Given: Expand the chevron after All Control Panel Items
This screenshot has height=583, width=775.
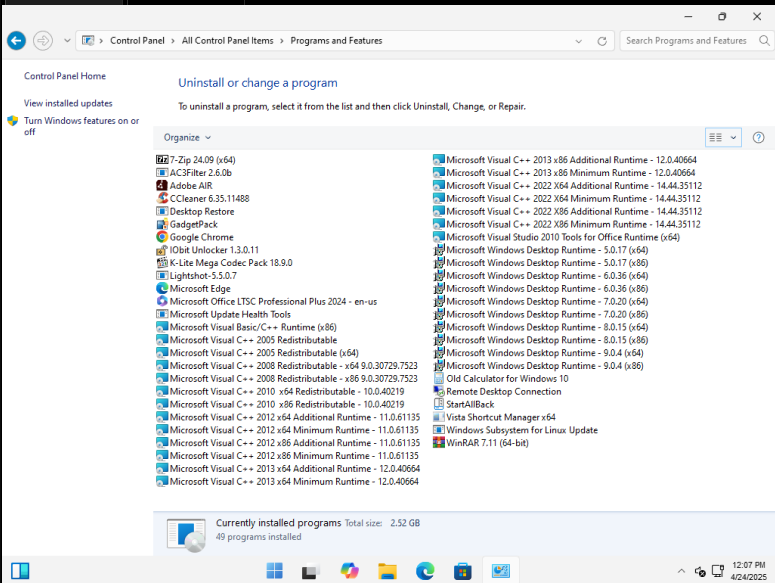Looking at the screenshot, I should tap(282, 41).
